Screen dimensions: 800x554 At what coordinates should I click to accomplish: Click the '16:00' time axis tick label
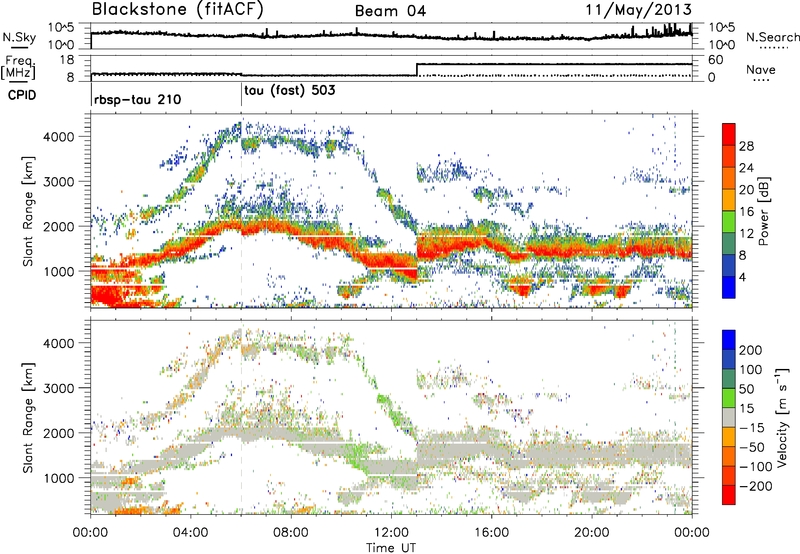pos(491,533)
